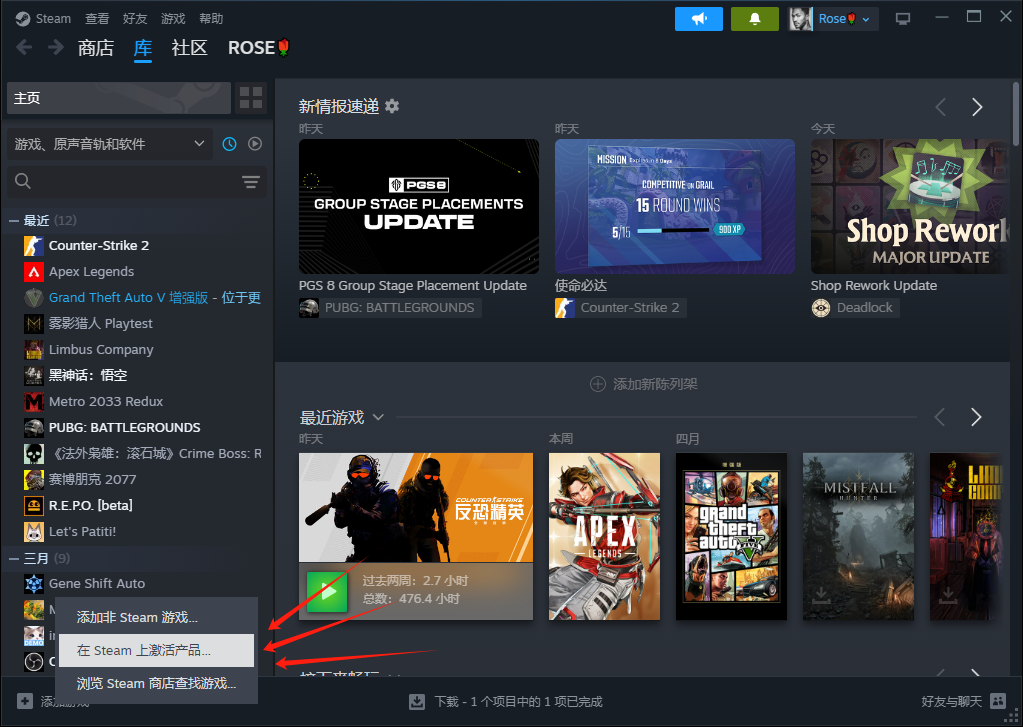Viewport: 1023px width, 727px height.
Task: Open the ROSE profile tab
Action: pos(258,48)
